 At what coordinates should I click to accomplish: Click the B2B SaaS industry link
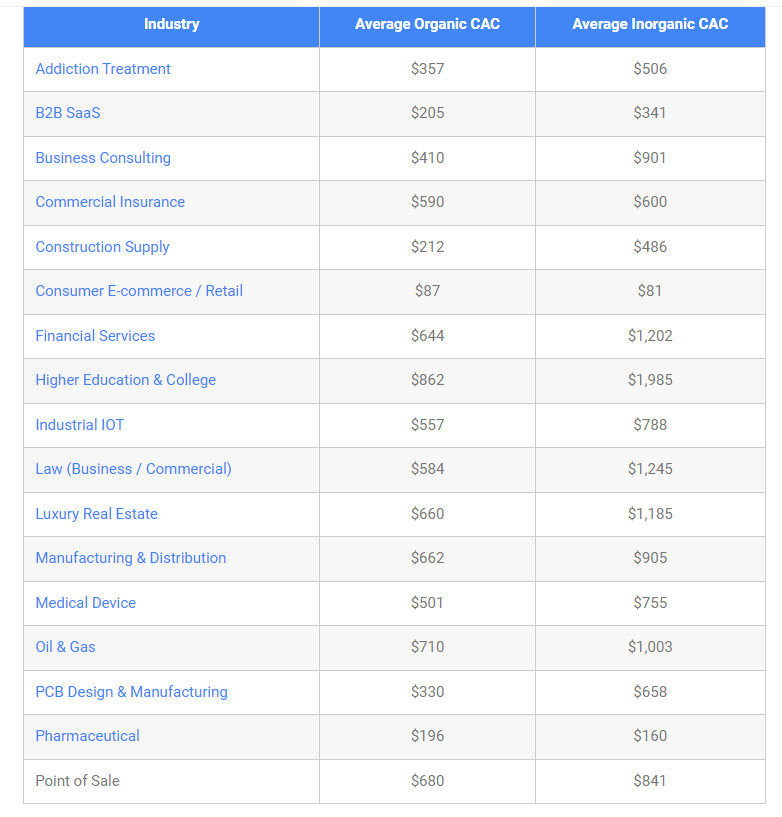pyautogui.click(x=68, y=113)
